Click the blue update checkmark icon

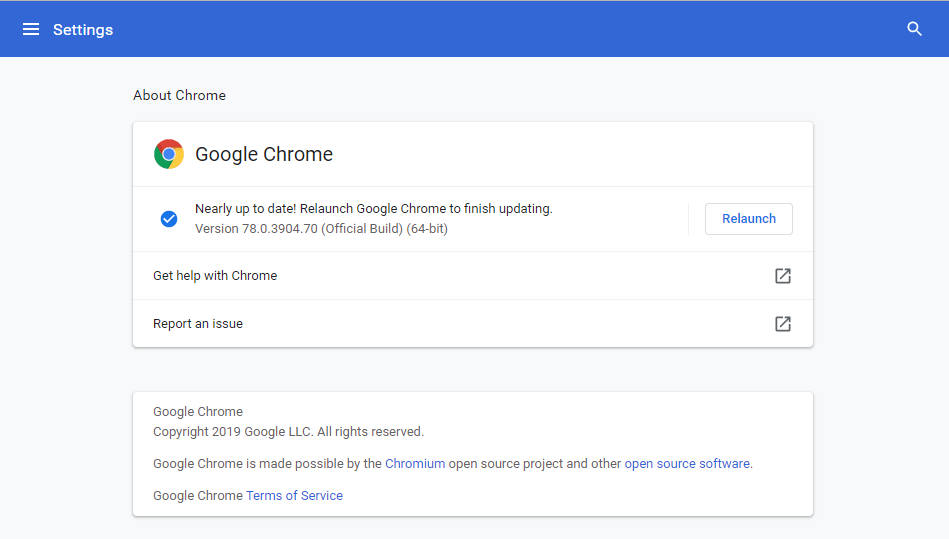click(169, 218)
